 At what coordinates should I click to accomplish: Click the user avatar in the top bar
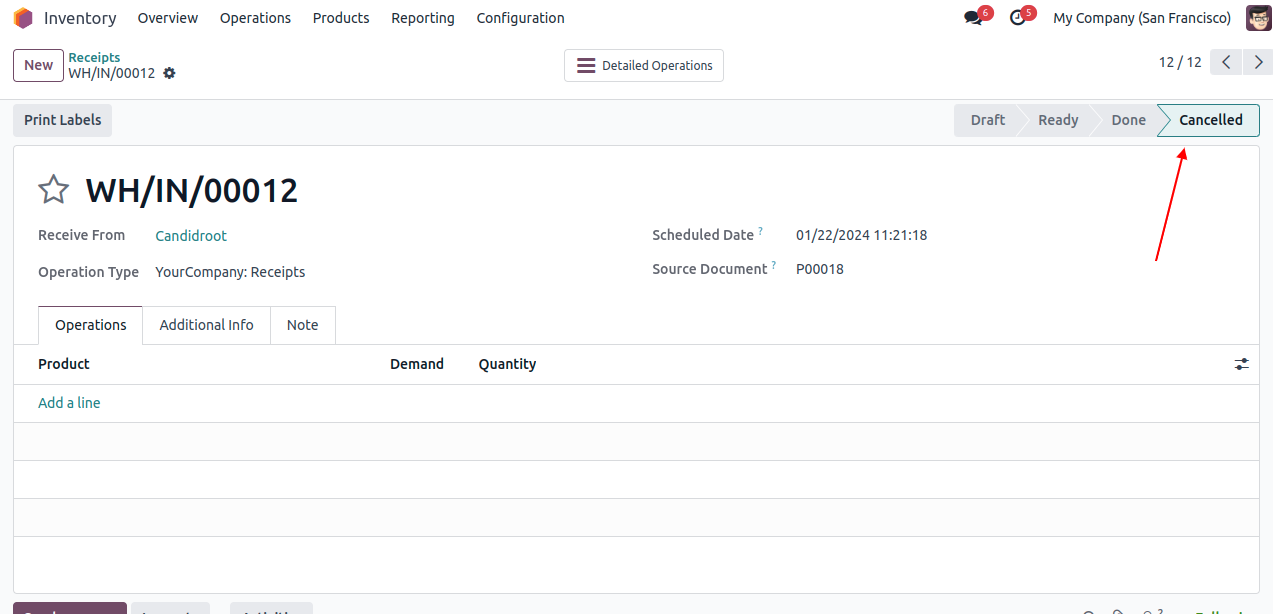point(1258,18)
